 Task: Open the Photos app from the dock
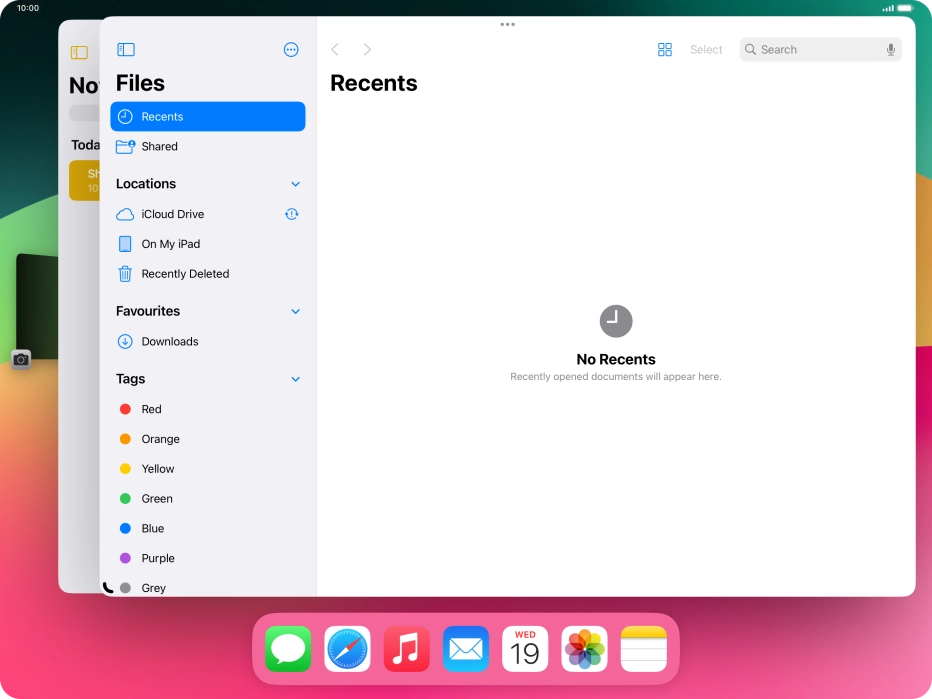click(583, 648)
